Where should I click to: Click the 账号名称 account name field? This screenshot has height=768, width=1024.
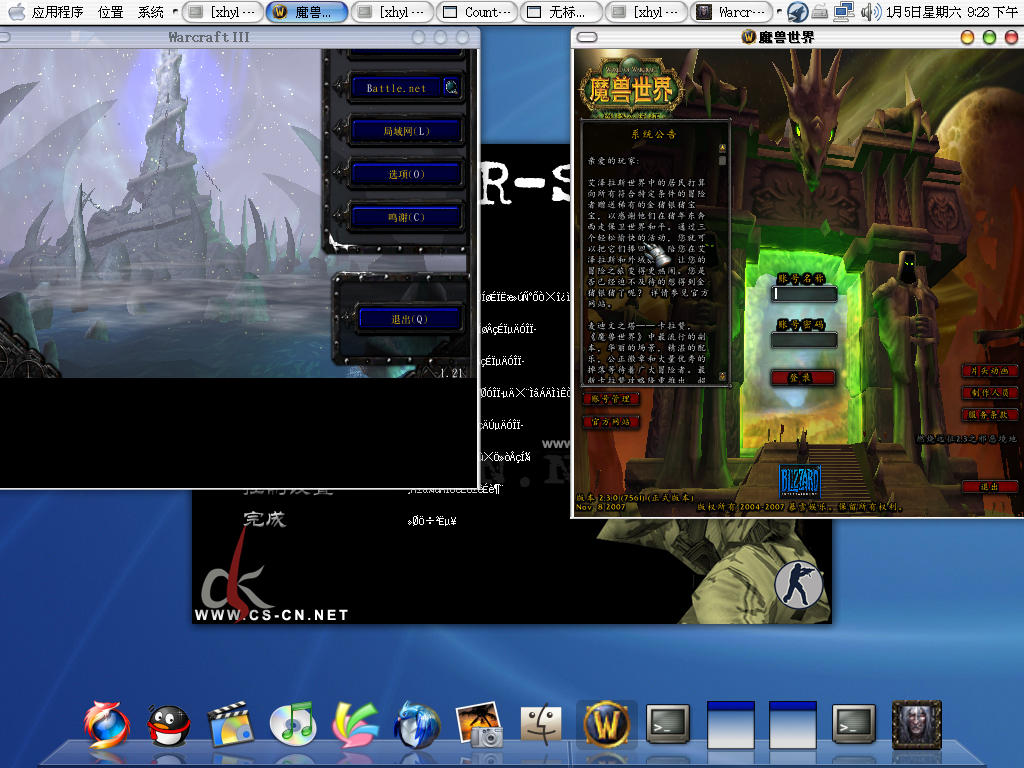coord(804,294)
